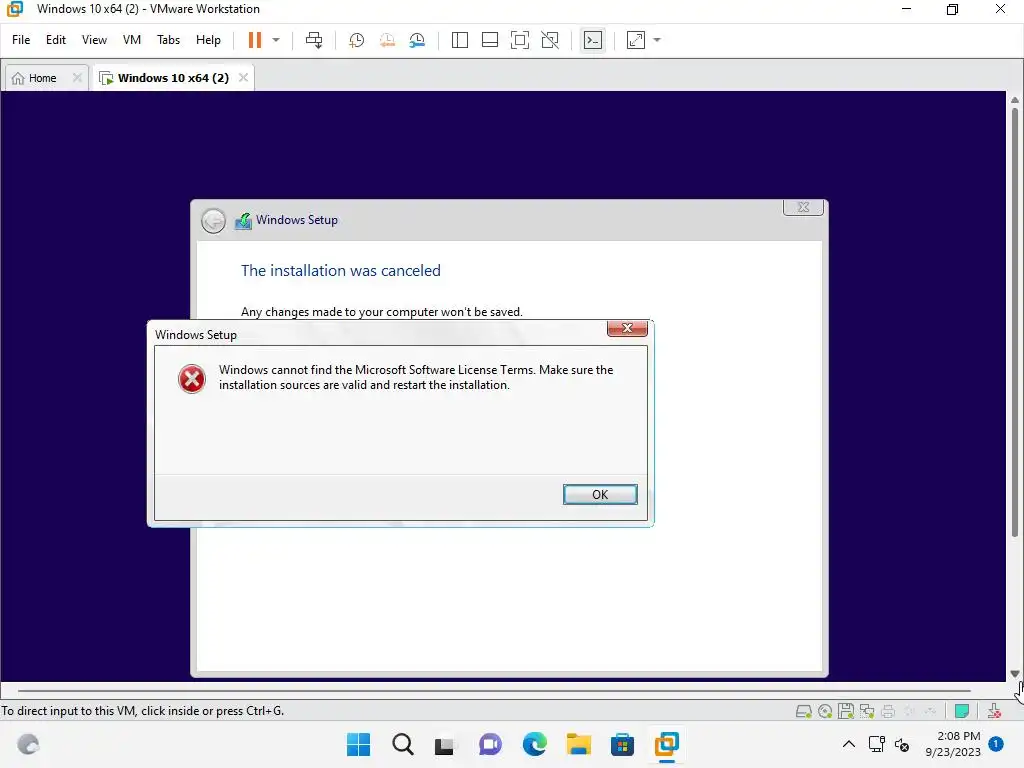Open the Tabs menu
The image size is (1024, 768).
pyautogui.click(x=168, y=40)
